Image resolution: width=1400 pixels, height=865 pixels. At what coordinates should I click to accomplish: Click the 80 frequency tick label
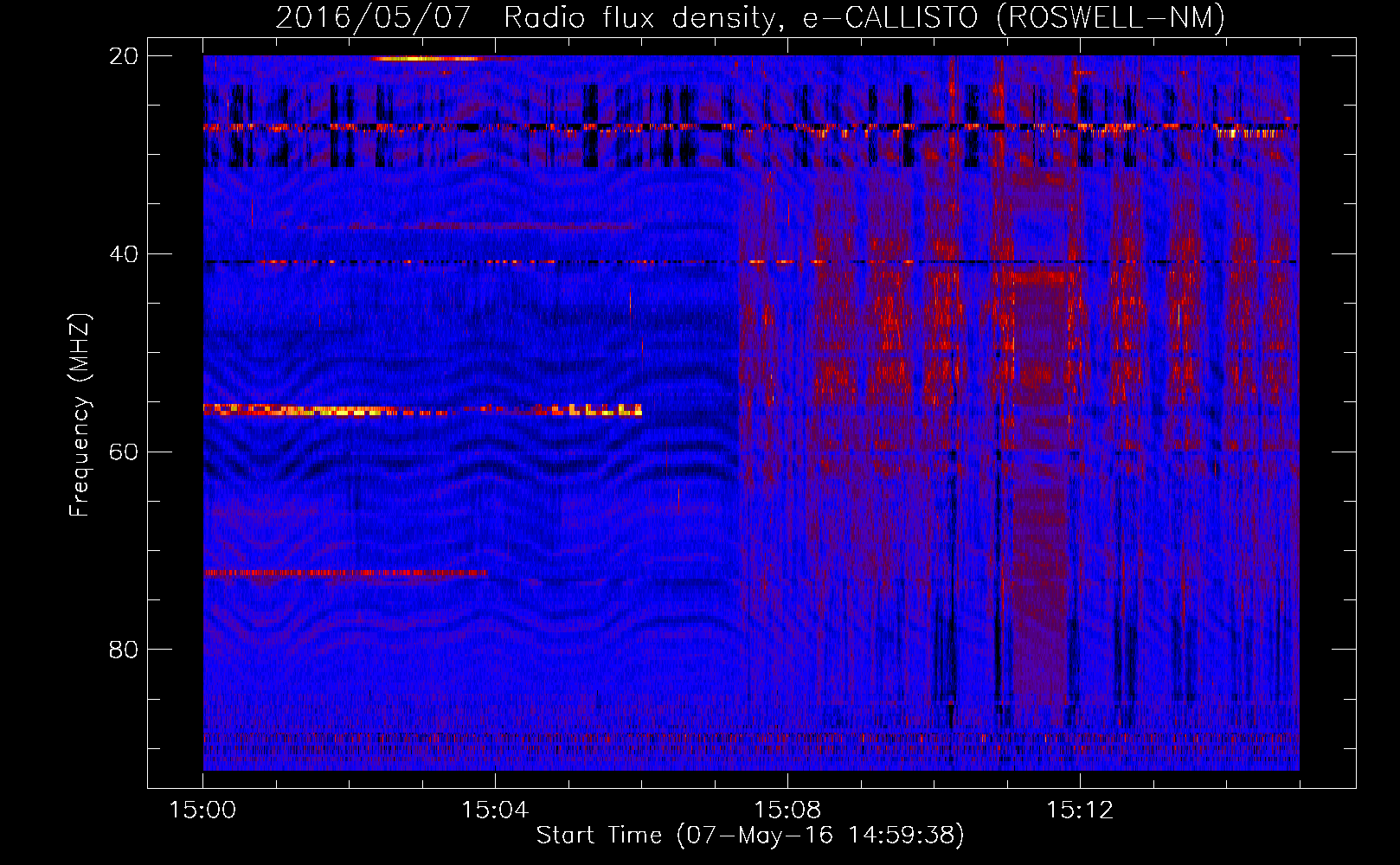point(124,650)
